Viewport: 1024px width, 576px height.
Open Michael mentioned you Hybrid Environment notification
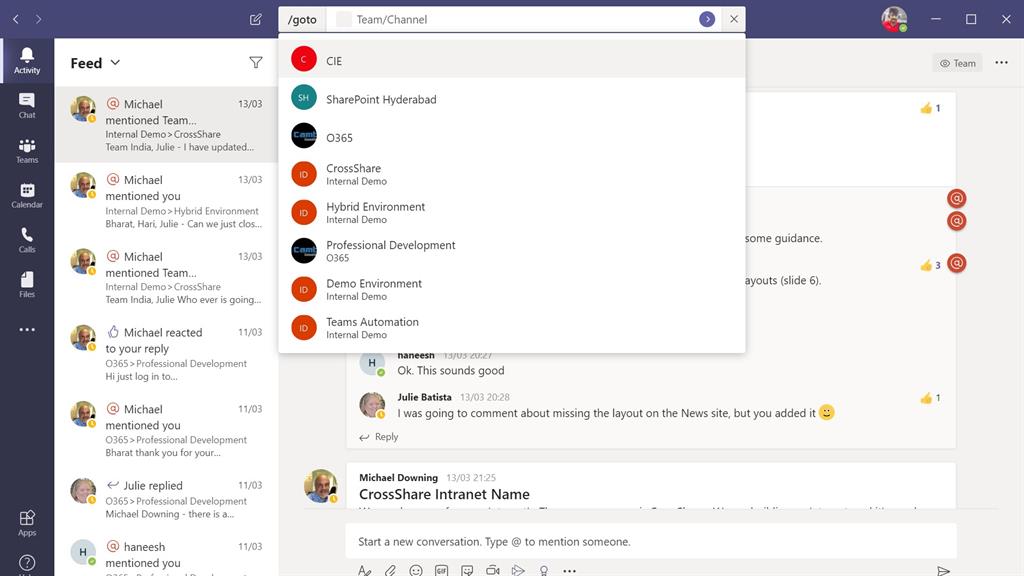coord(167,201)
